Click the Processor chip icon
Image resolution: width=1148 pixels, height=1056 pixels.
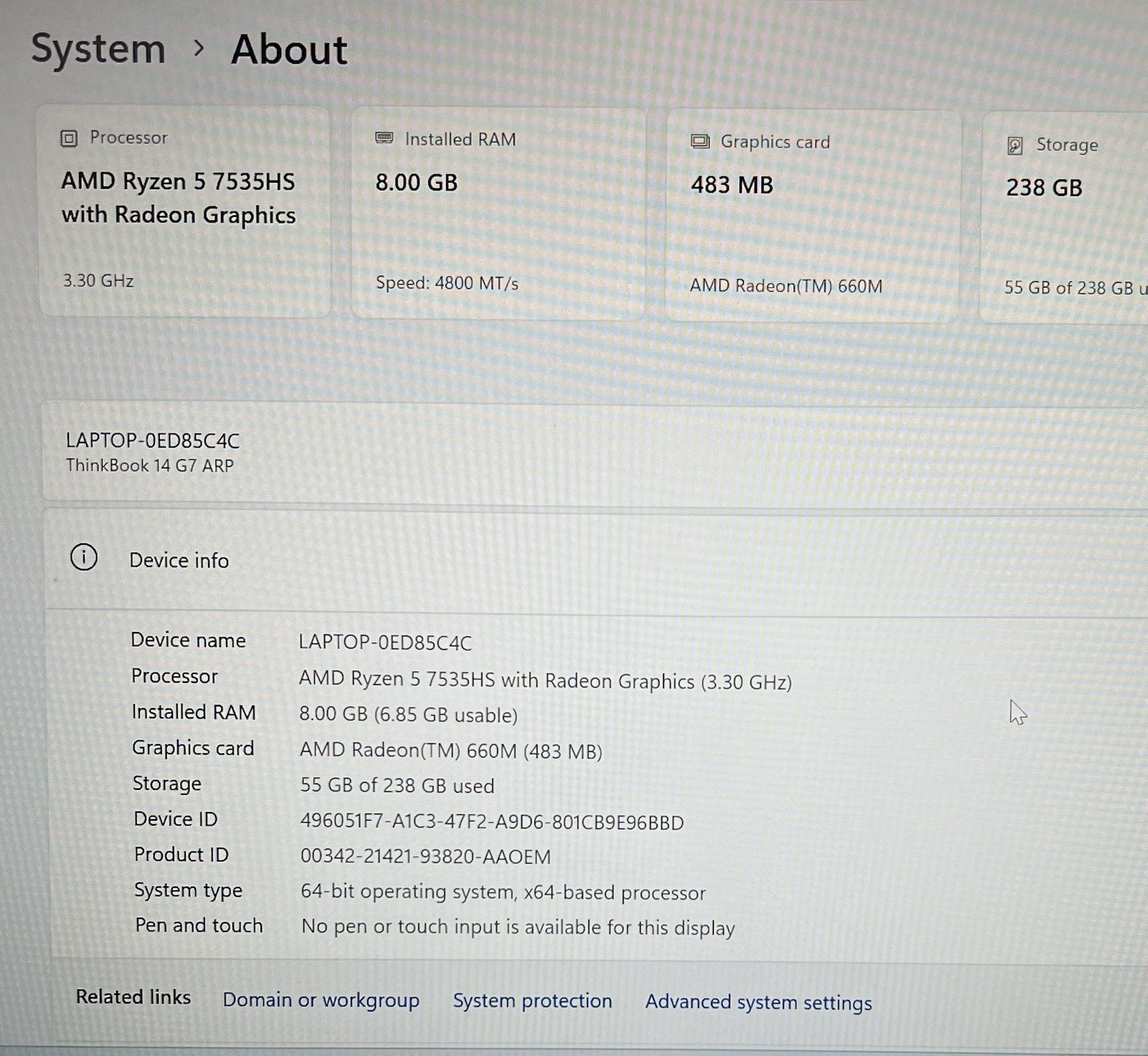(68, 138)
